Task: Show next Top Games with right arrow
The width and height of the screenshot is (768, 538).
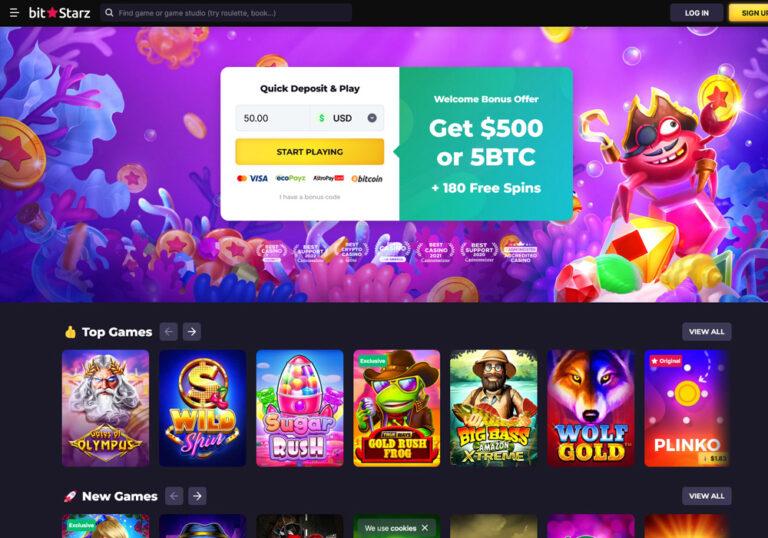Action: (192, 332)
